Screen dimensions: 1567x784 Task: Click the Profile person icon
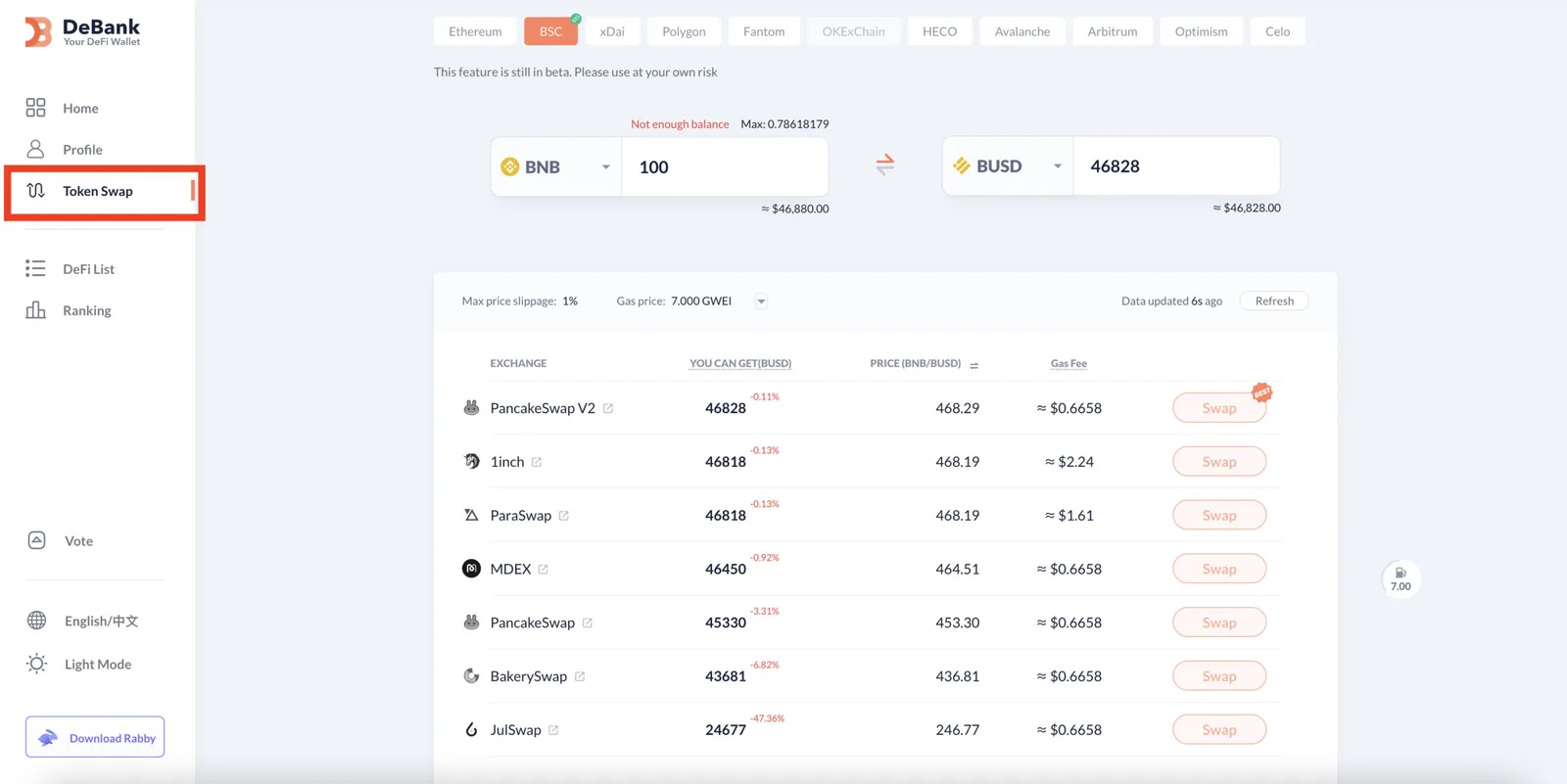35,149
